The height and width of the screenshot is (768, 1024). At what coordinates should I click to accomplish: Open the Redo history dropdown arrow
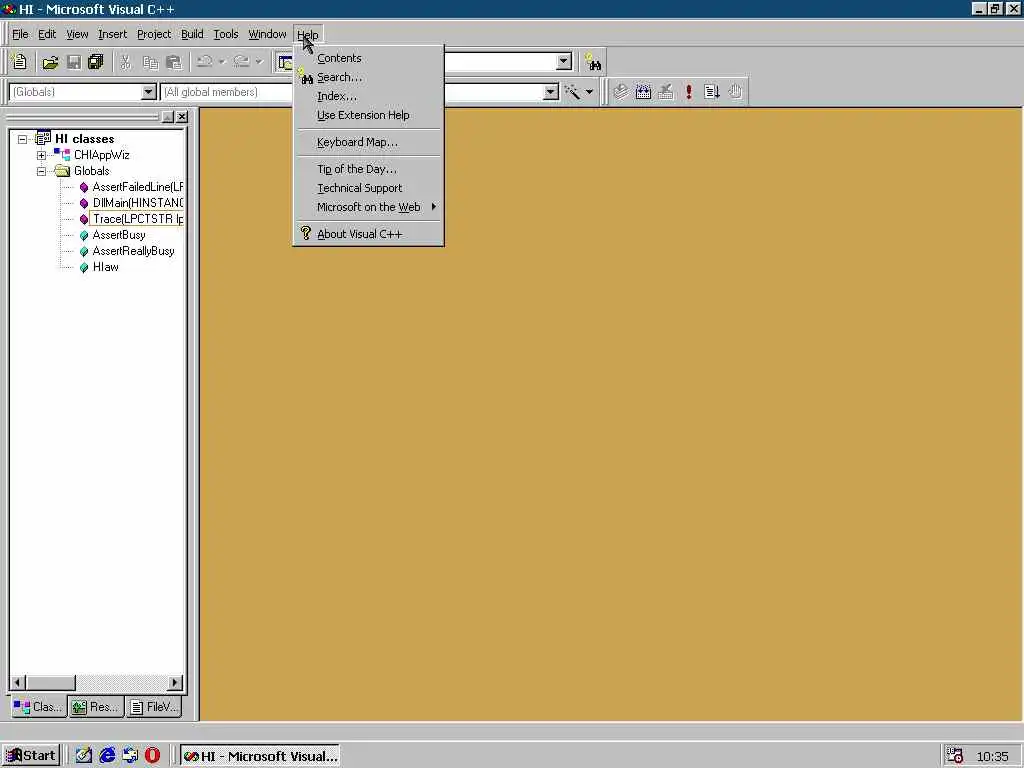pos(259,62)
